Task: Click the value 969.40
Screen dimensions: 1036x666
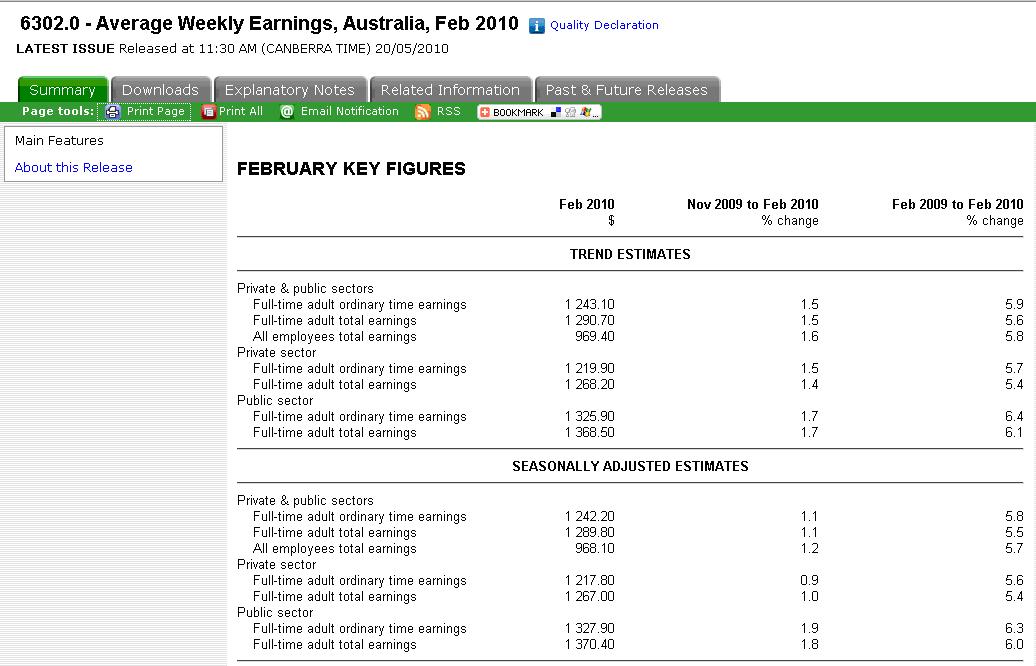Action: tap(595, 336)
